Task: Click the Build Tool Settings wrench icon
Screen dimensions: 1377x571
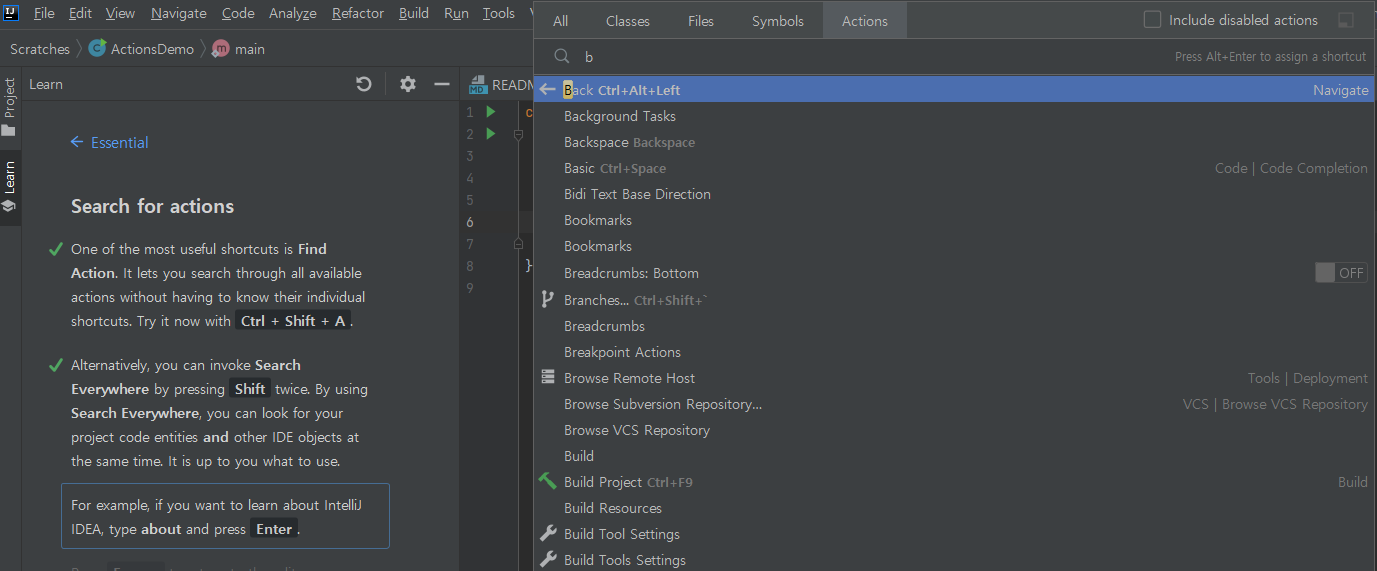Action: click(x=547, y=533)
